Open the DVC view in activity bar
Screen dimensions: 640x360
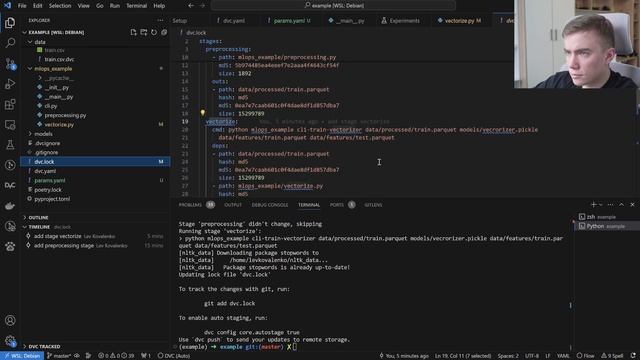pos(10,185)
